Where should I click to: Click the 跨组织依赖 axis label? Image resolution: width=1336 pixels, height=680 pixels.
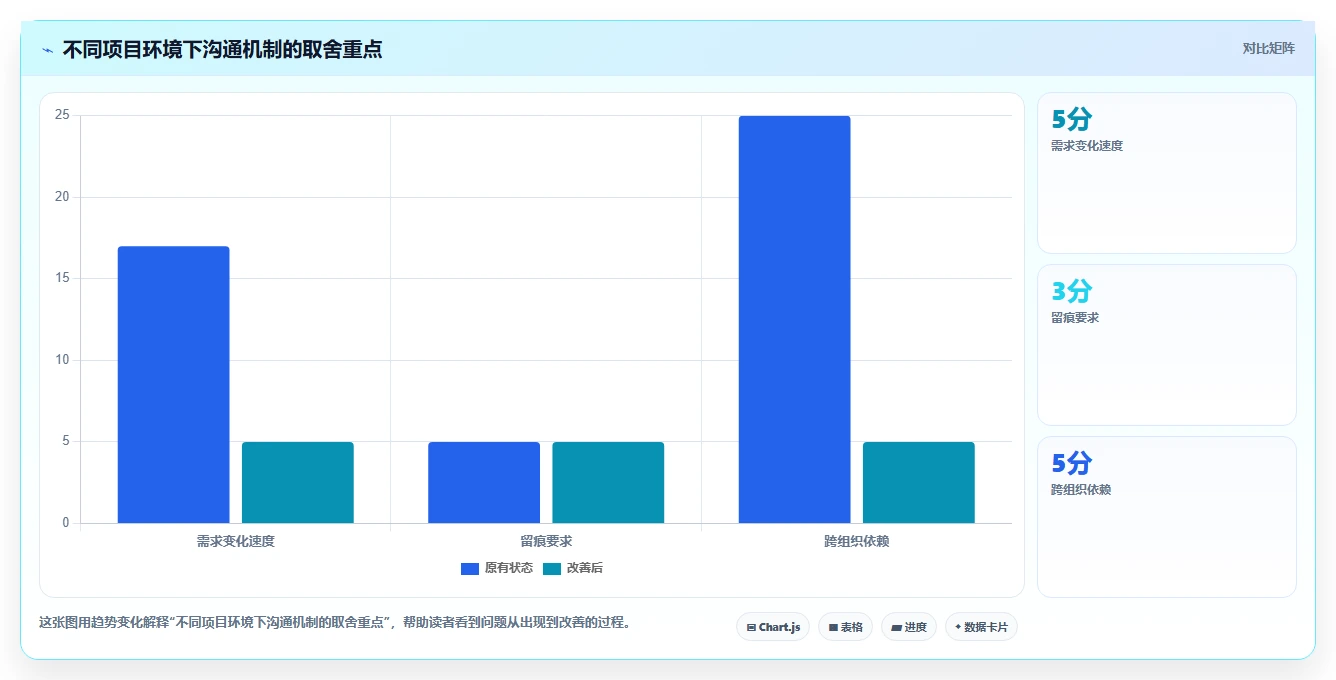tap(857, 541)
